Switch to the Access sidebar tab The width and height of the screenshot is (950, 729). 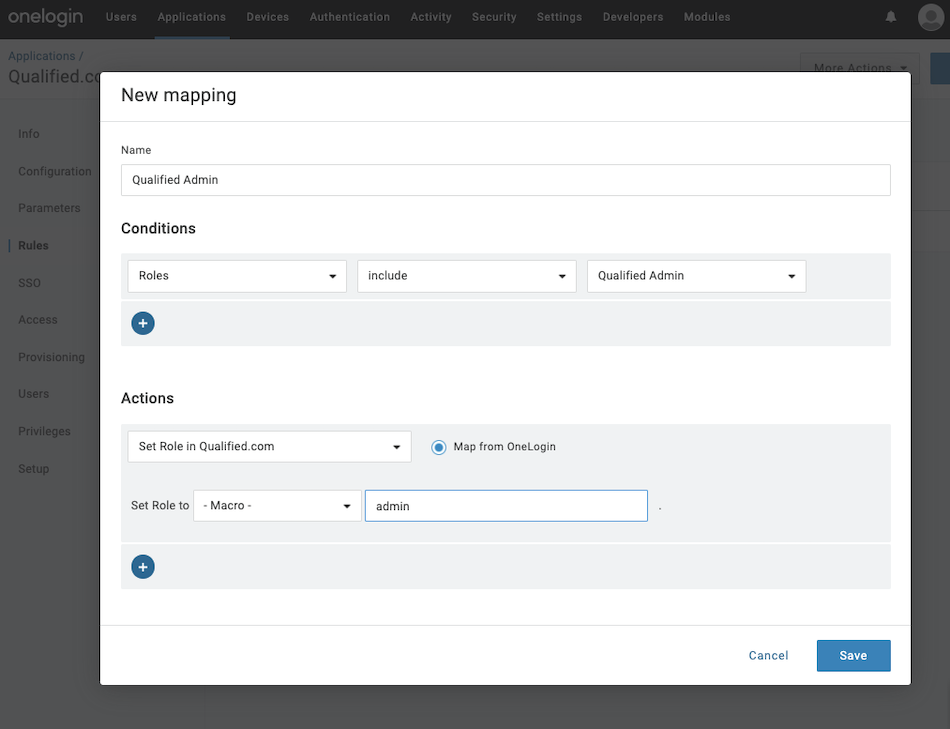click(x=38, y=320)
